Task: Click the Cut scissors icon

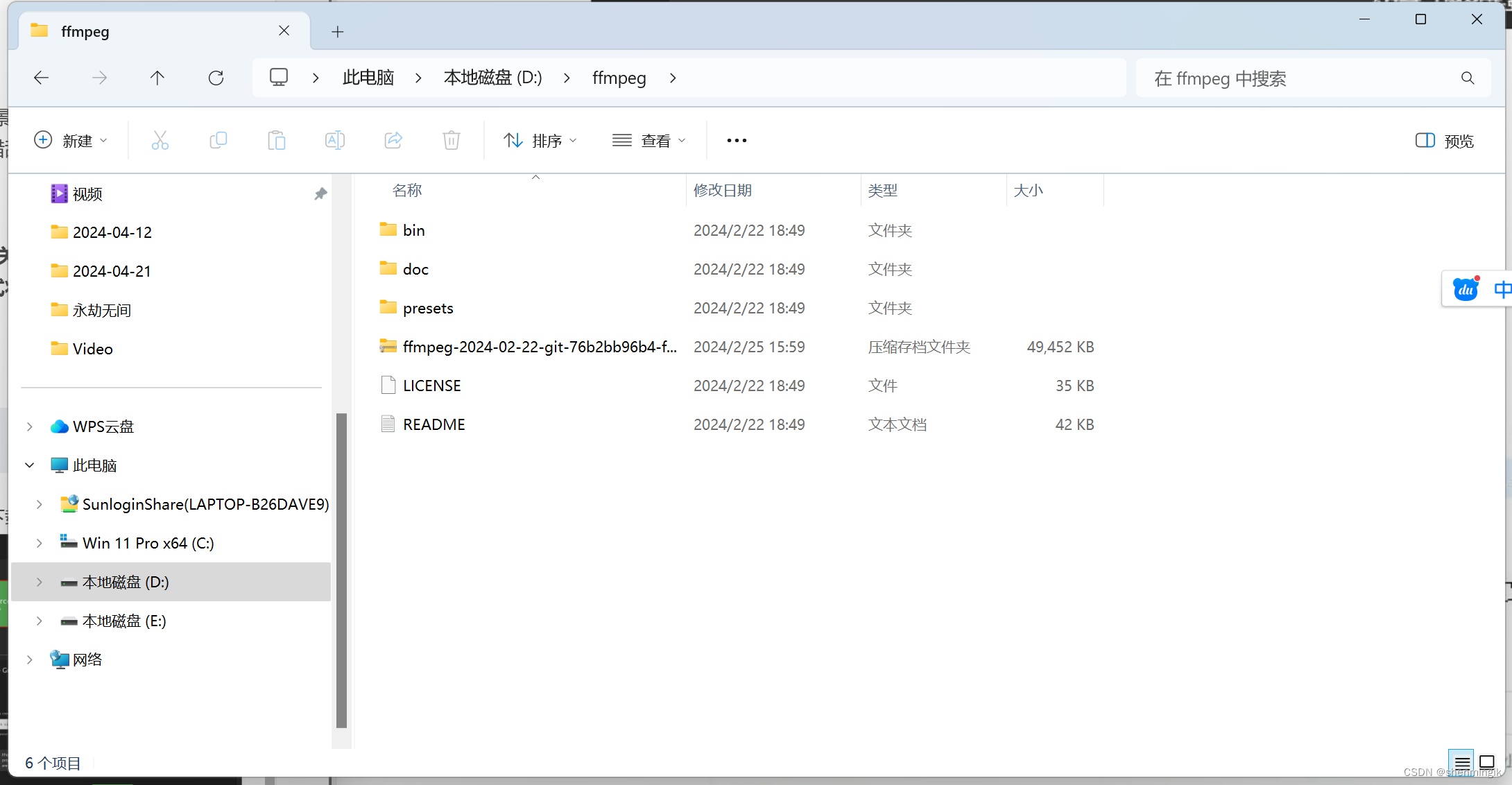Action: 160,140
